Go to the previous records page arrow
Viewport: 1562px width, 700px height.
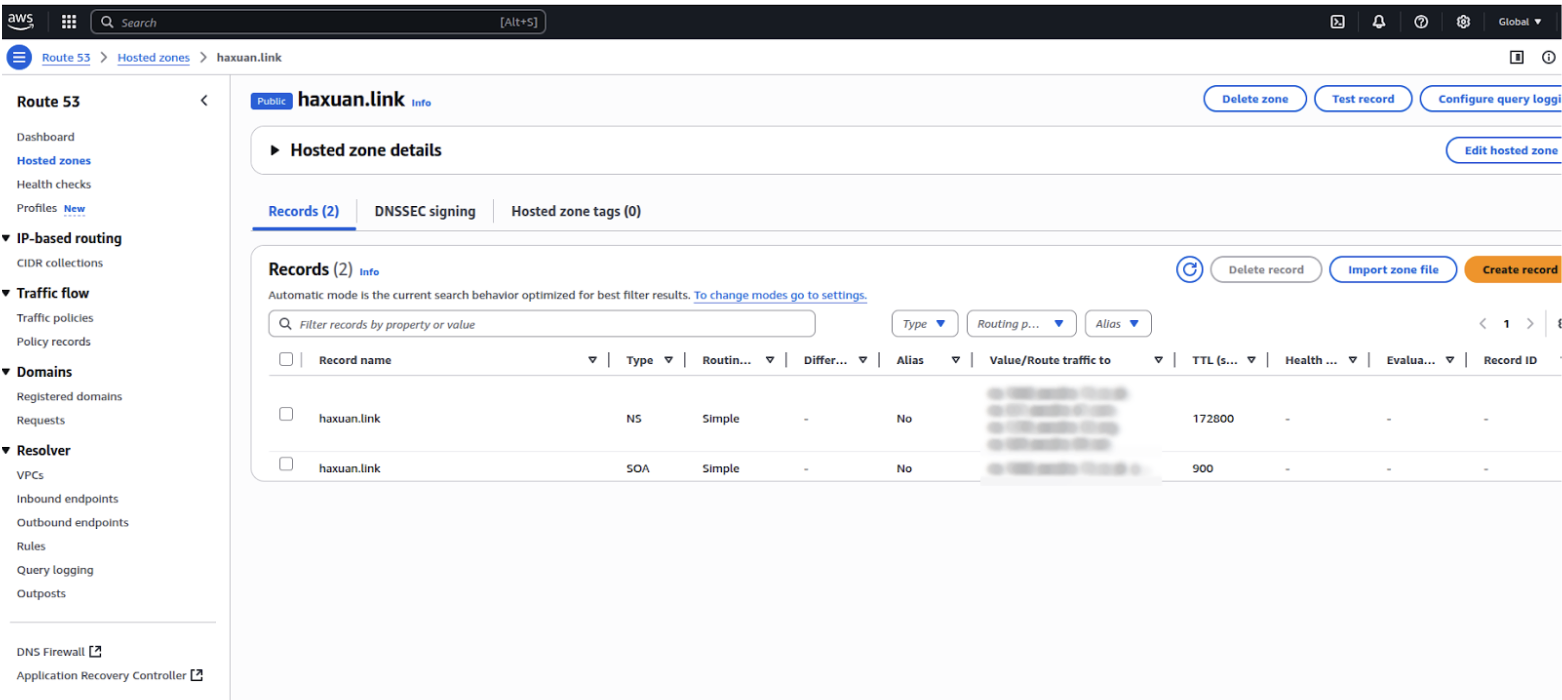tap(1483, 324)
